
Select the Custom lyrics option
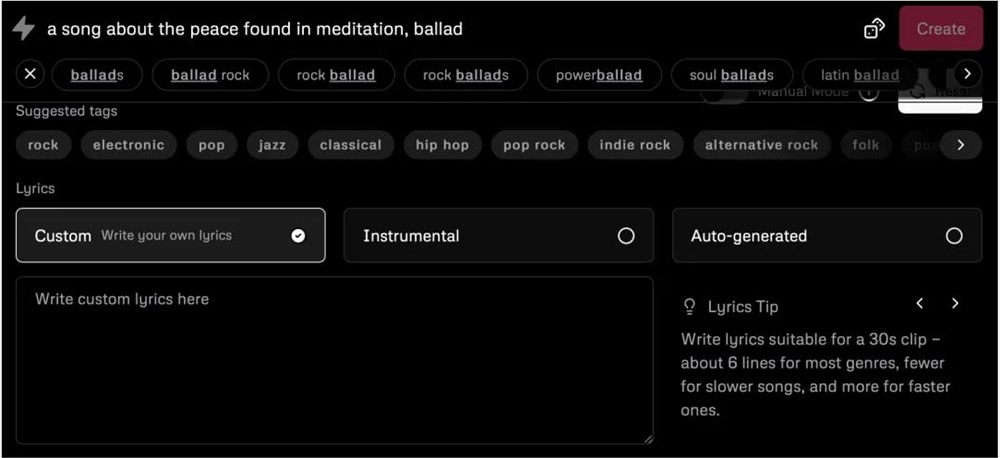tap(170, 236)
